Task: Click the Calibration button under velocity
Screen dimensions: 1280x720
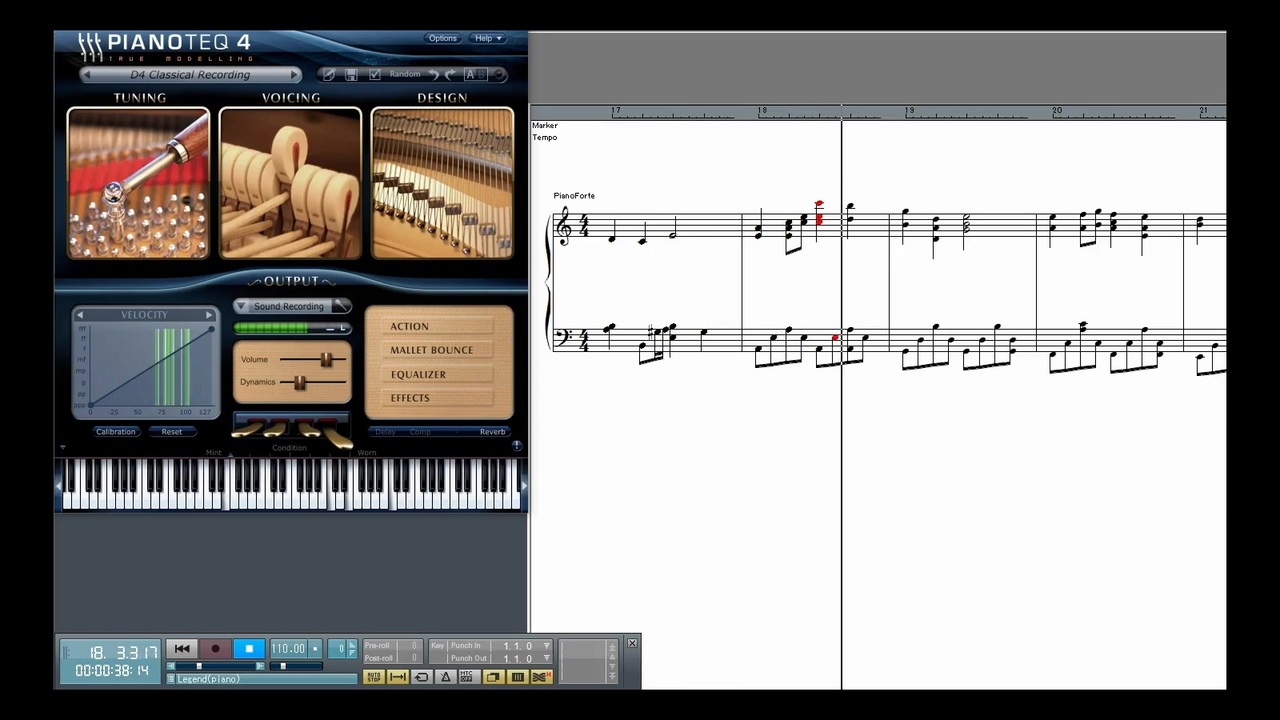Action: pos(116,432)
